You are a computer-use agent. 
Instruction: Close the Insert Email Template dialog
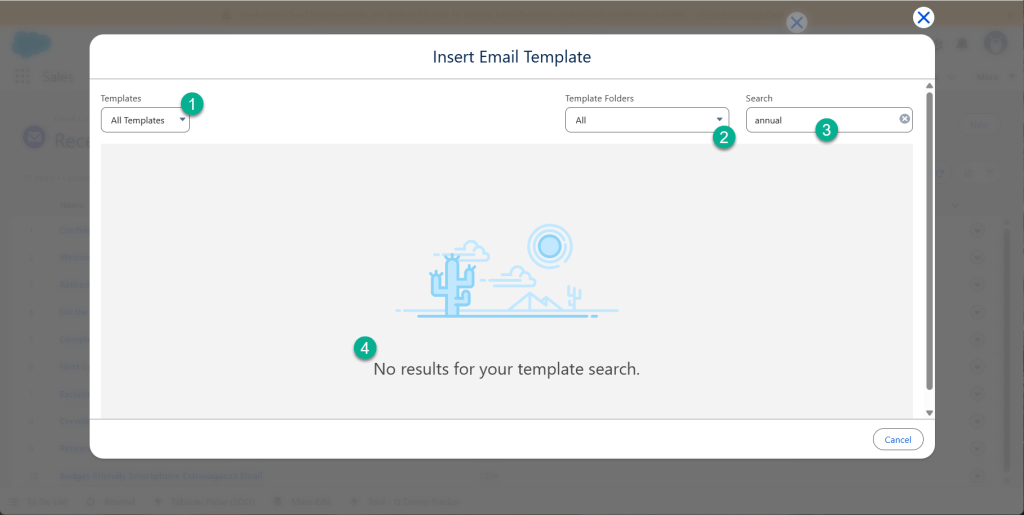point(923,17)
